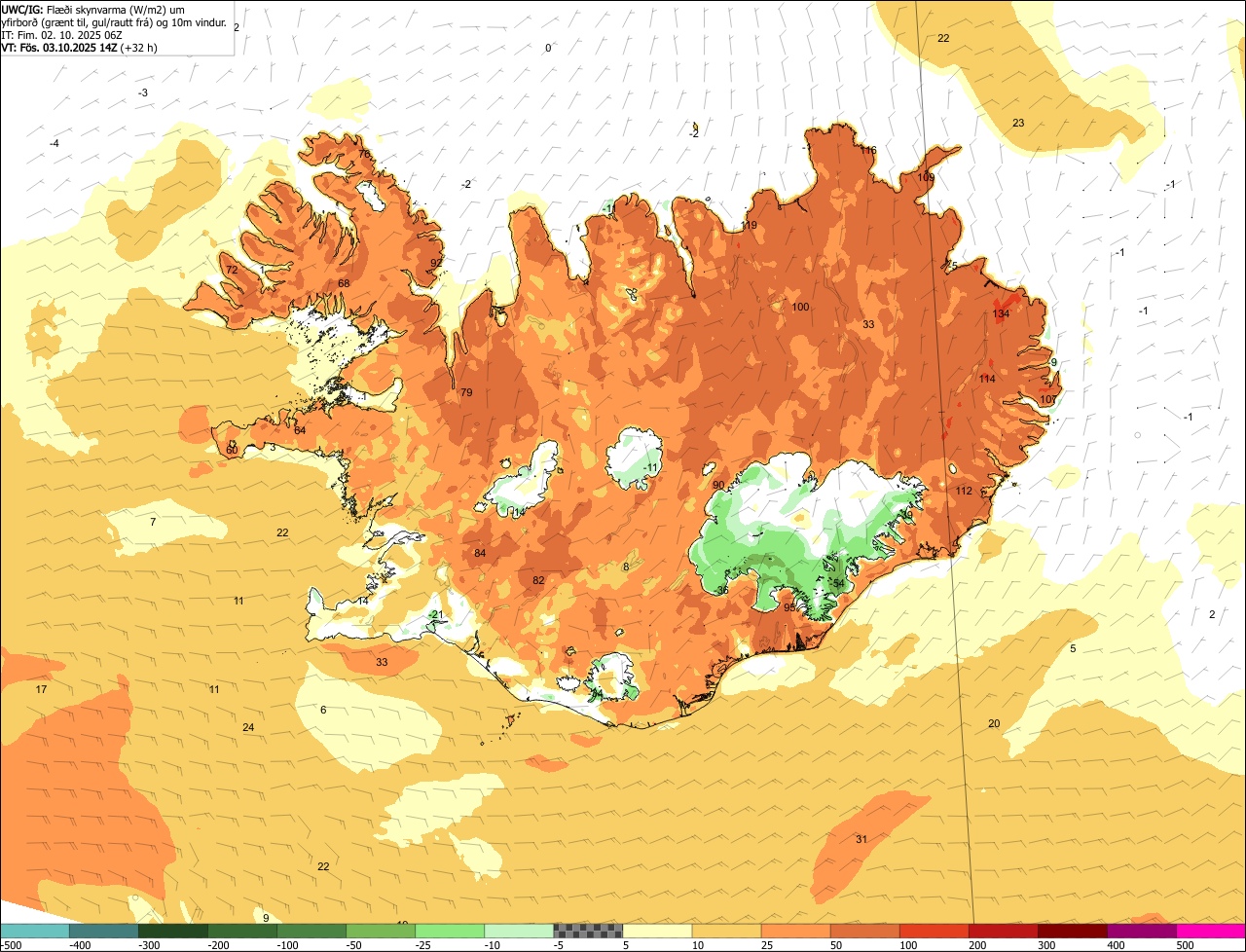Screen dimensions: 1246x952
Task: Click the legend label 500
Action: click(1185, 945)
